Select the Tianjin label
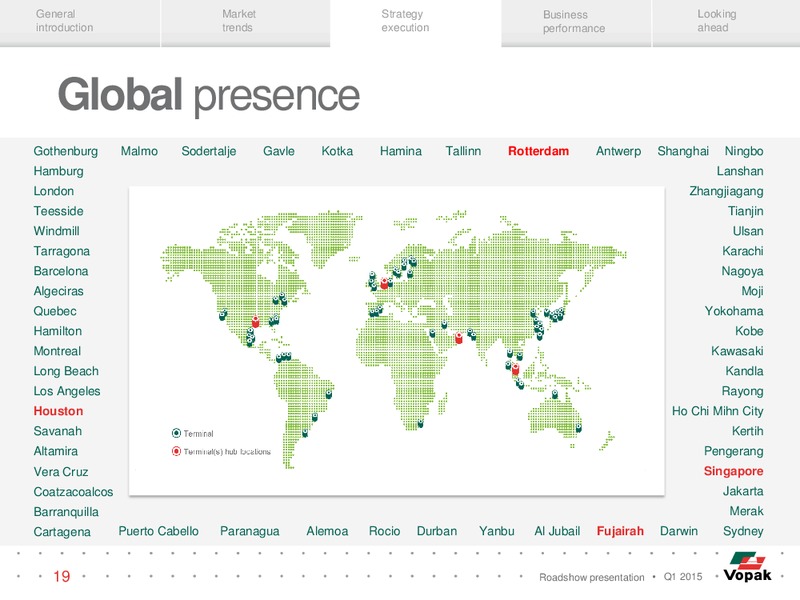This screenshot has width=800, height=600. (x=745, y=212)
